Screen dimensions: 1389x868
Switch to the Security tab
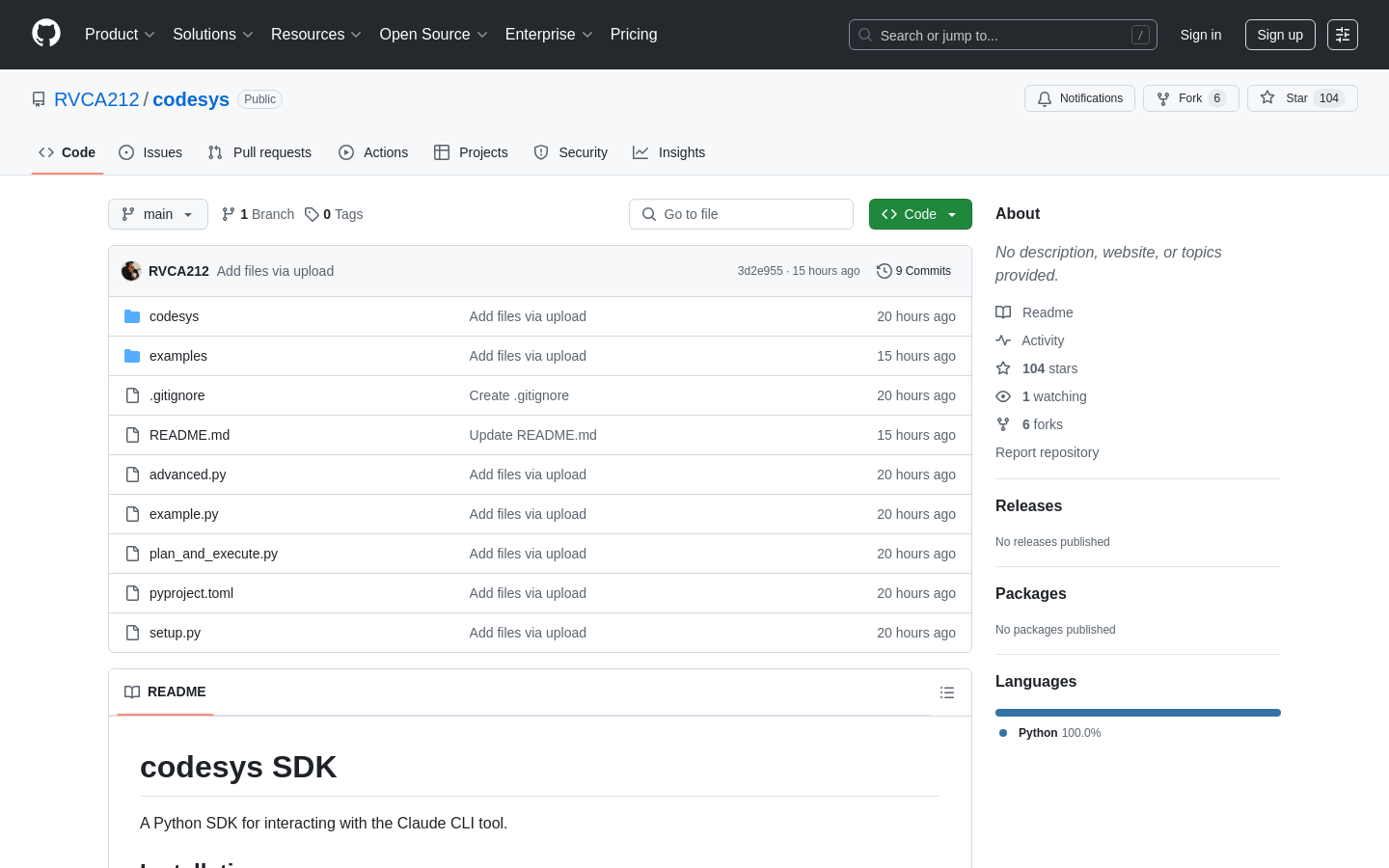[571, 152]
